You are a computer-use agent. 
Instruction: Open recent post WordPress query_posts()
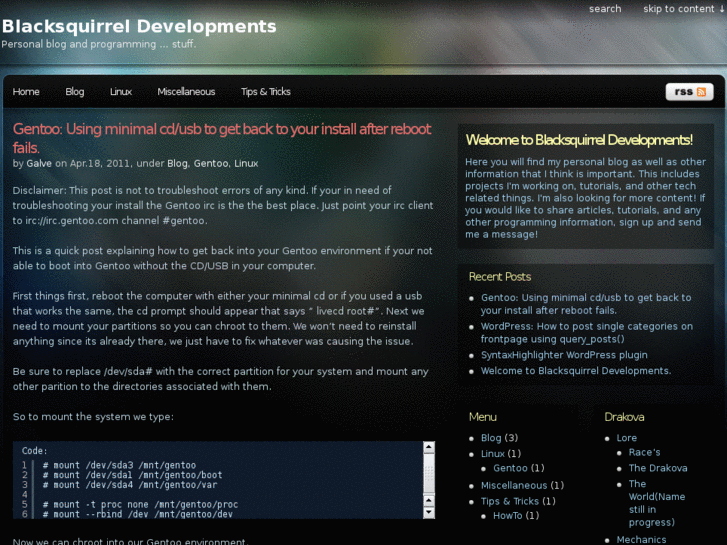coord(587,333)
